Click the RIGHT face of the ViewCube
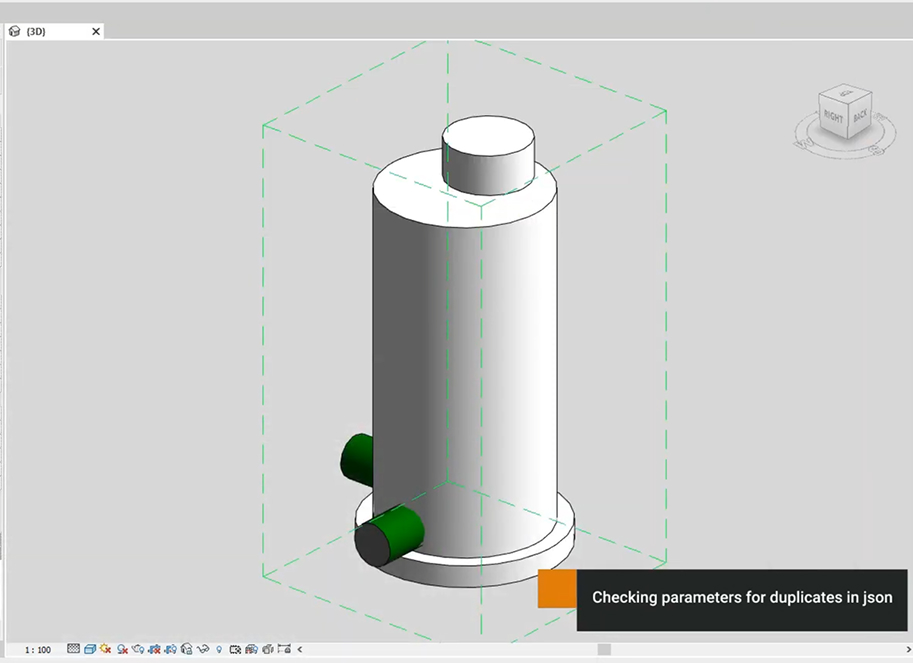The height and width of the screenshot is (663, 913). click(833, 116)
